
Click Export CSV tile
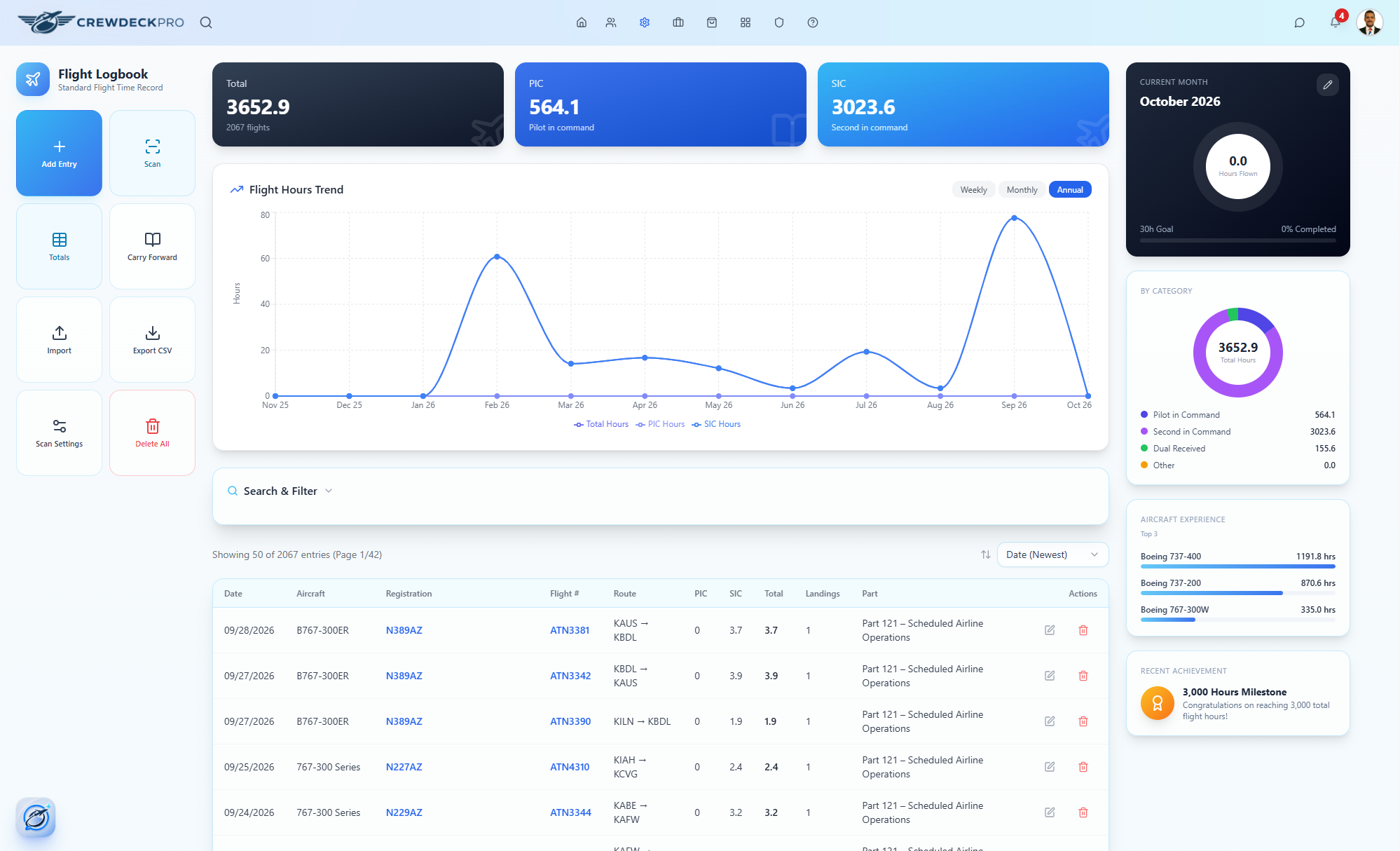[x=152, y=339]
